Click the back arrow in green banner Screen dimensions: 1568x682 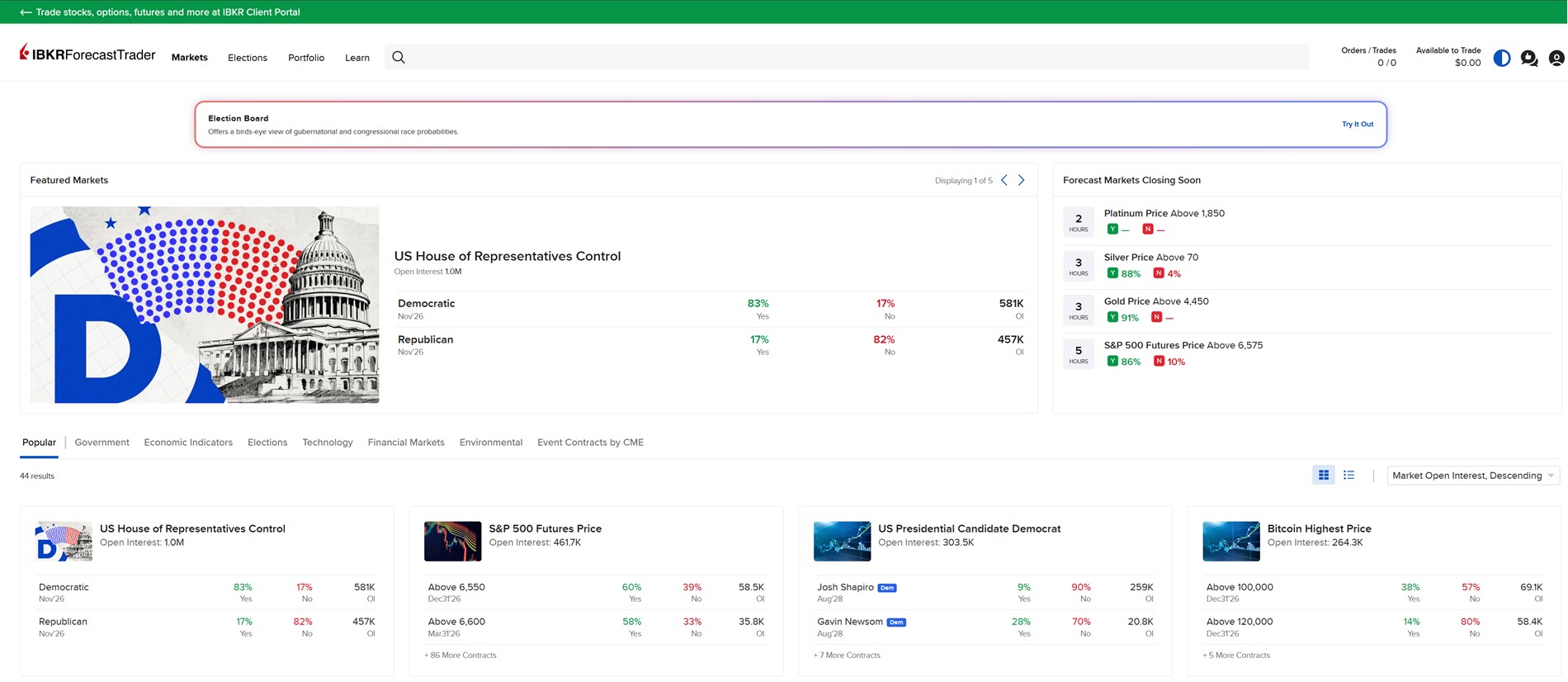(26, 12)
